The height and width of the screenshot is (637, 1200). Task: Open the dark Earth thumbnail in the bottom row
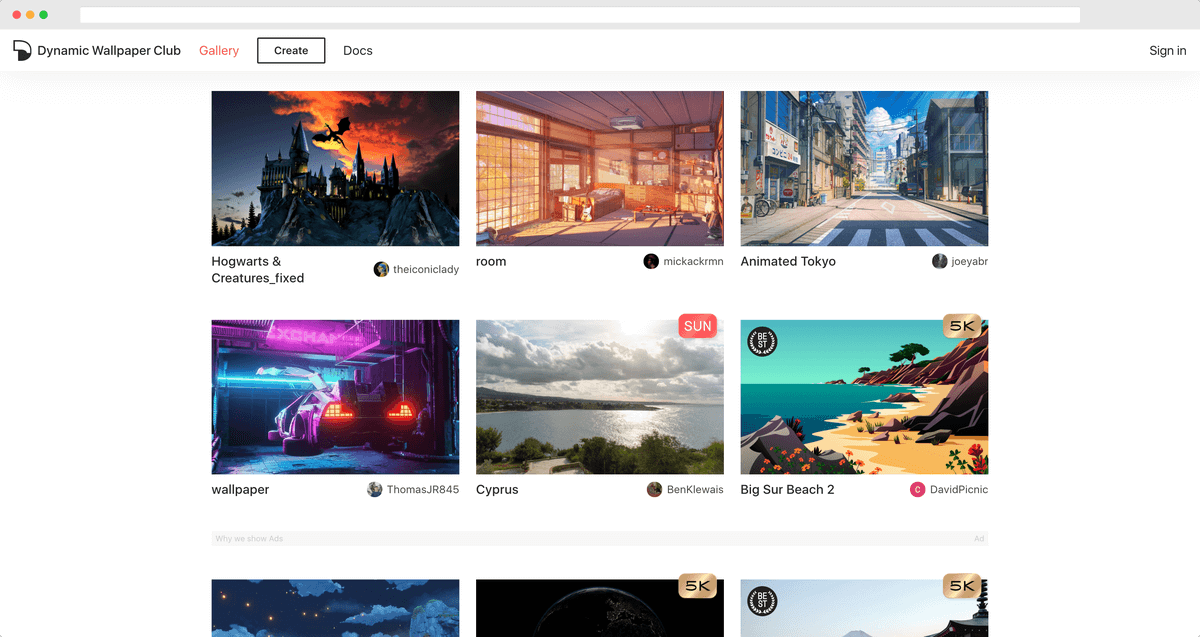coord(600,608)
